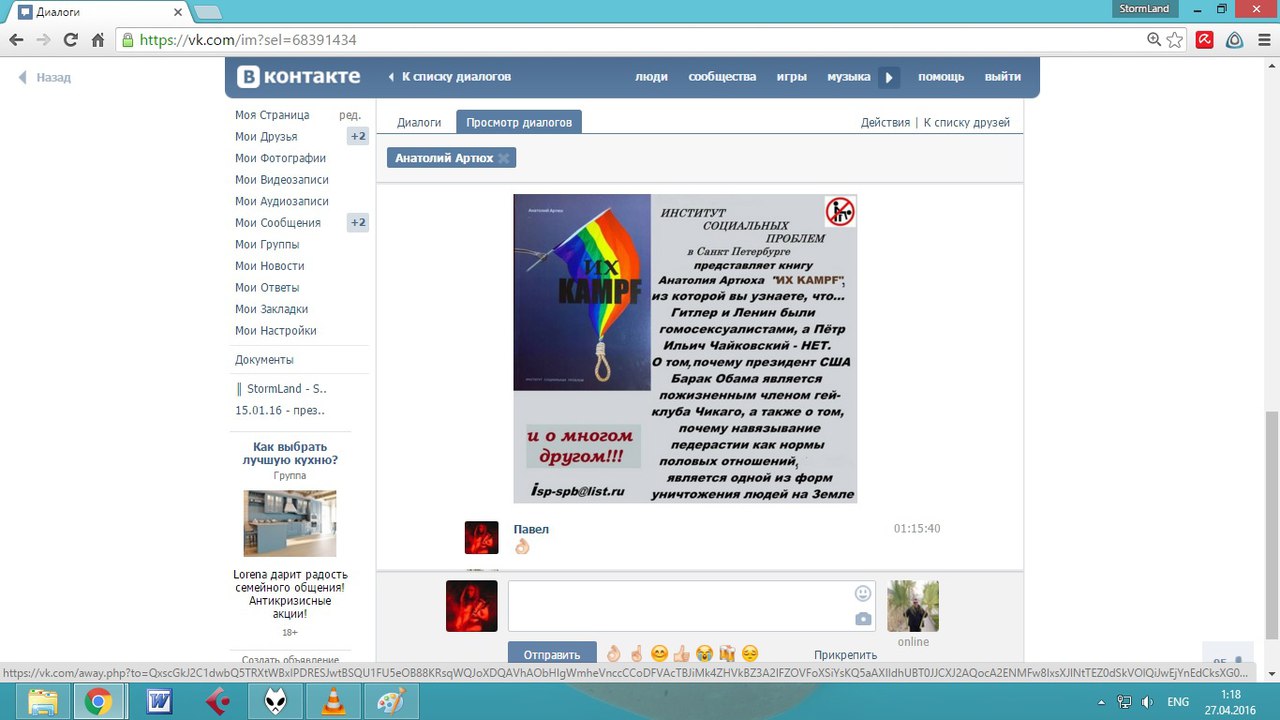This screenshot has height=720, width=1280.
Task: Open the volume speaker icon in system tray
Action: click(1147, 702)
